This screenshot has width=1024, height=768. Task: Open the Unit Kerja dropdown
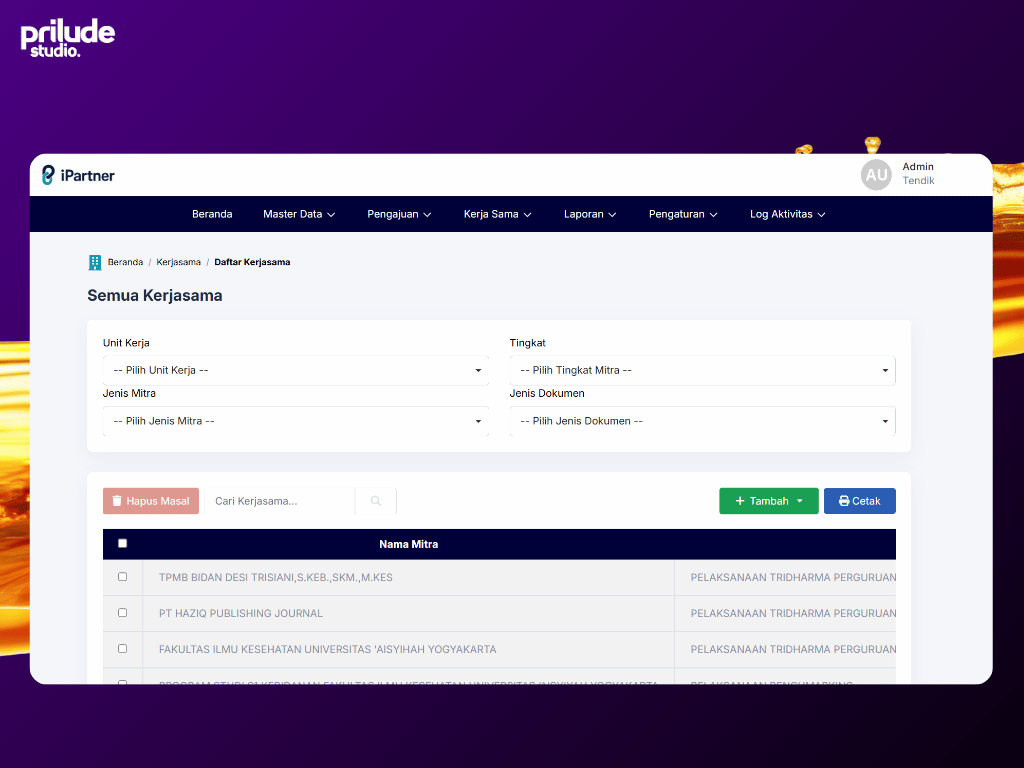click(x=296, y=370)
